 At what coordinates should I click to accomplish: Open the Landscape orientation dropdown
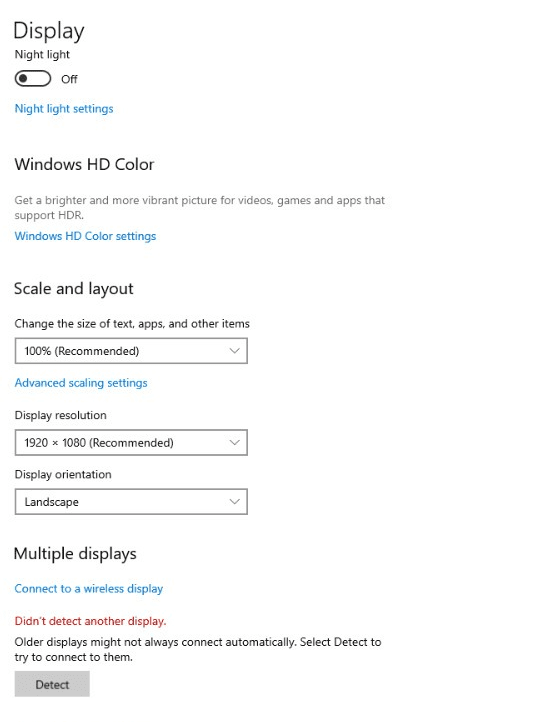[x=131, y=502]
